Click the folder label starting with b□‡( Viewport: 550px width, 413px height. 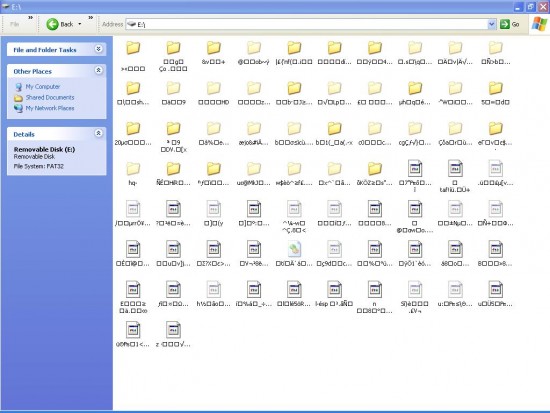click(334, 142)
